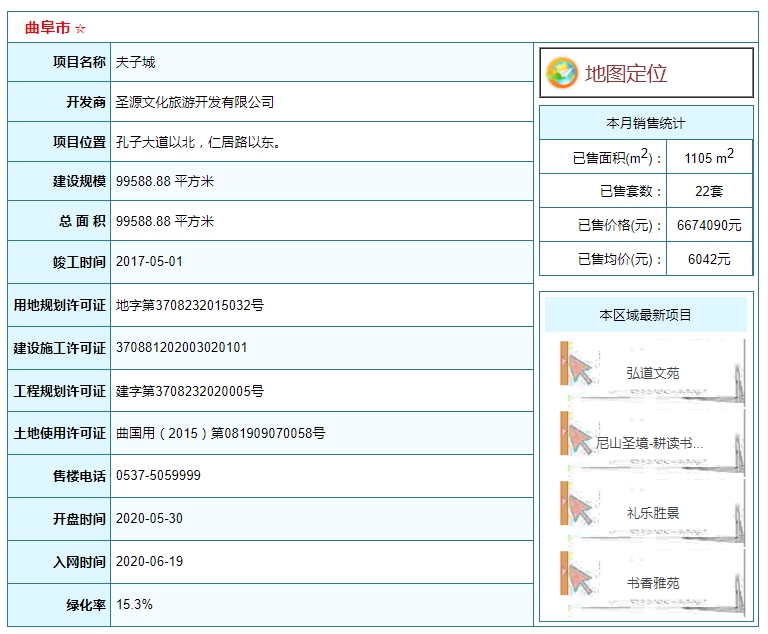Click network entry date 2020-06-19
The height and width of the screenshot is (634, 768).
(149, 561)
